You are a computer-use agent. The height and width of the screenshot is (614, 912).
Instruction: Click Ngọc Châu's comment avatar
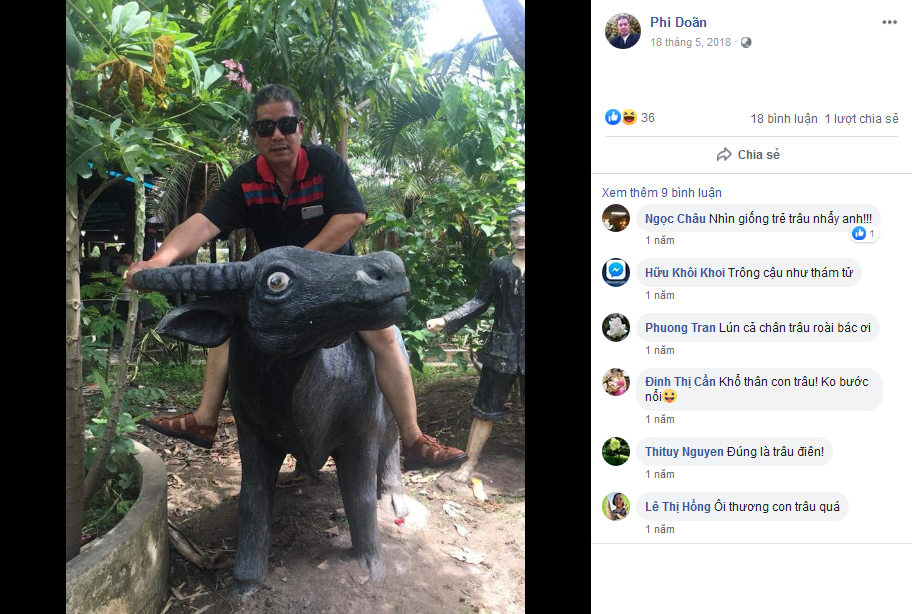click(x=616, y=218)
